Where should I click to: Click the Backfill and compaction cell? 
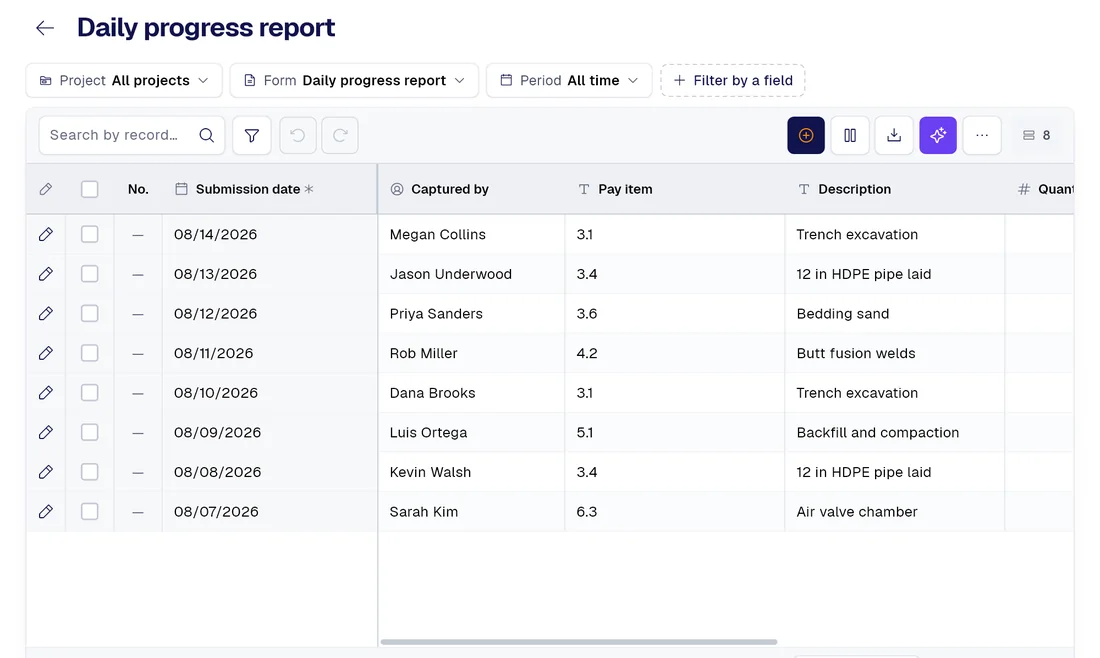895,432
